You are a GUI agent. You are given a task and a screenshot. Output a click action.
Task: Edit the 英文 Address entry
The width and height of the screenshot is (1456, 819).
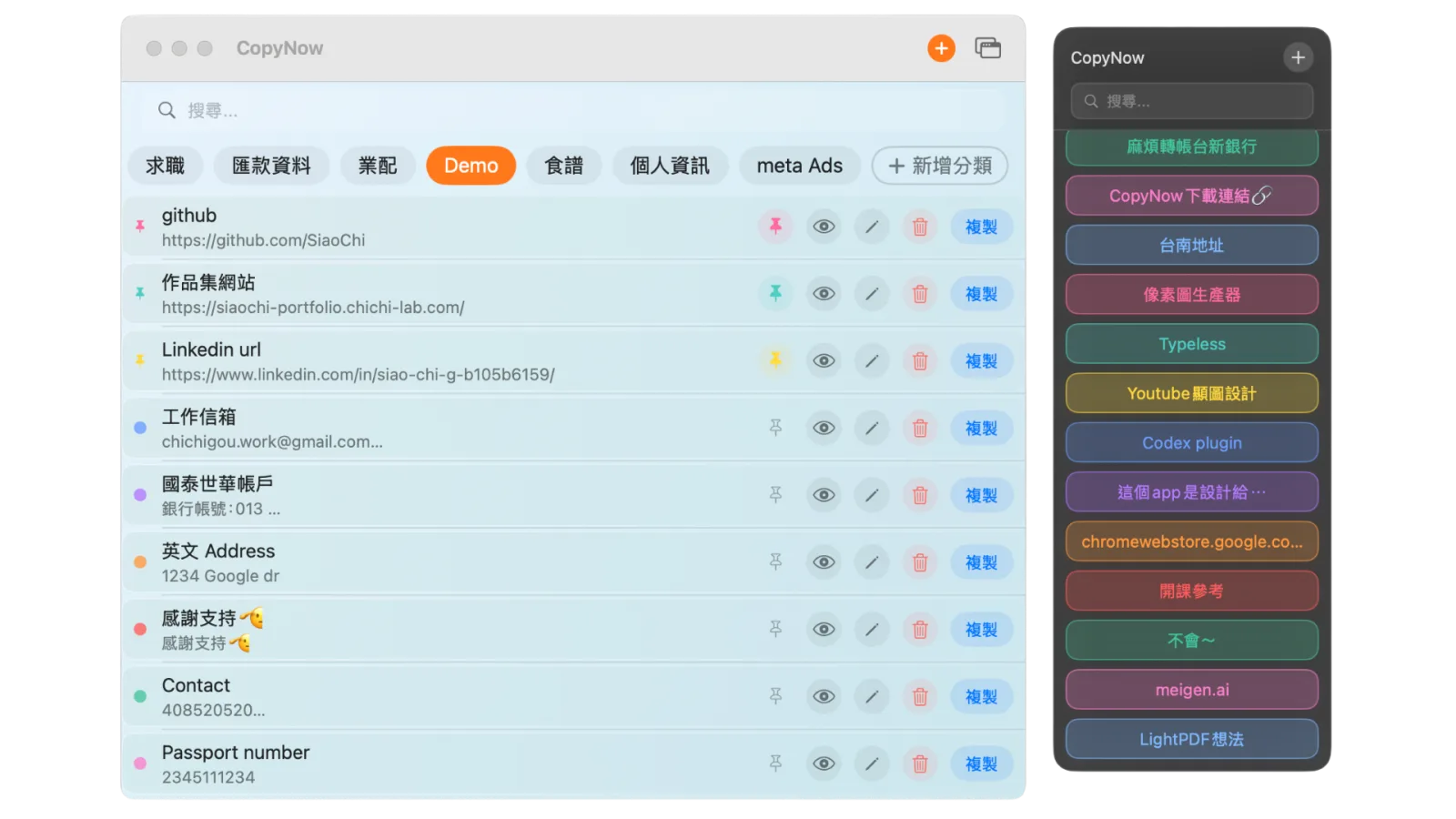tap(872, 562)
